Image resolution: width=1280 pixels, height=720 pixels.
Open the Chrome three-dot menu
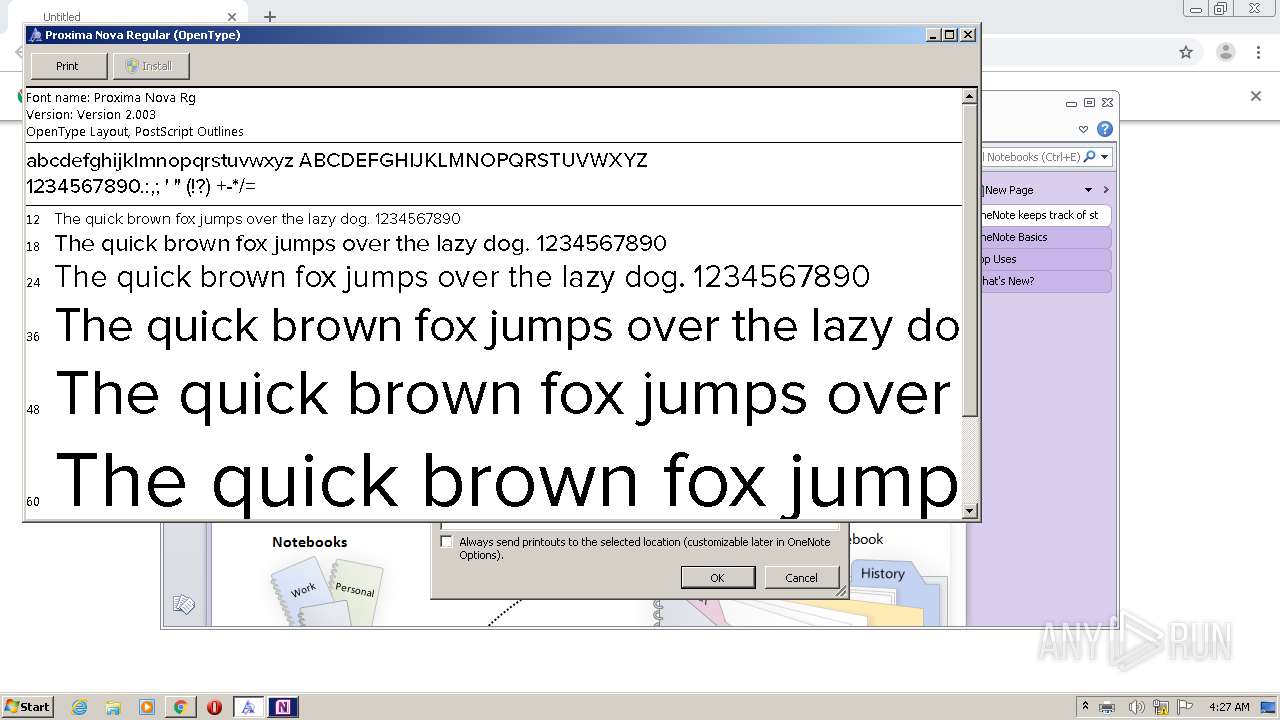click(1257, 52)
